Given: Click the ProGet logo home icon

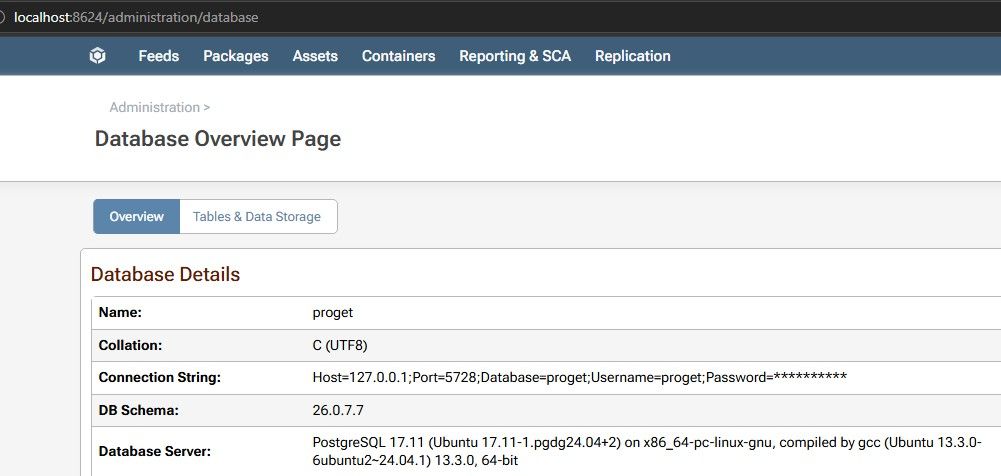Looking at the screenshot, I should click(x=97, y=56).
